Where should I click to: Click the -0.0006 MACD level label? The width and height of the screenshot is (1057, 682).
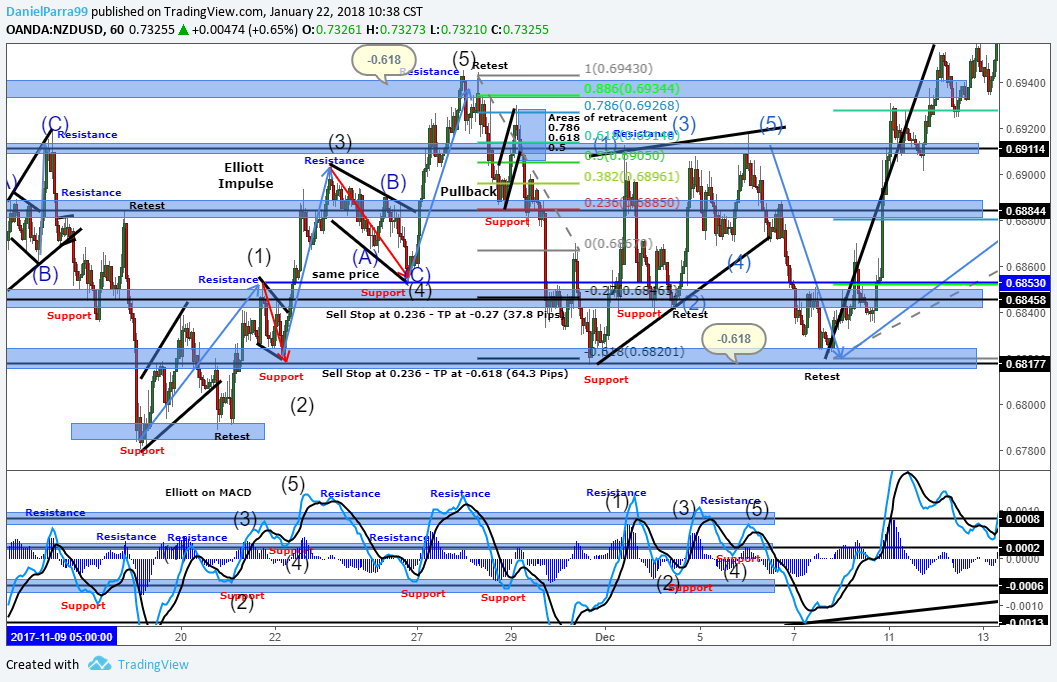[1026, 586]
